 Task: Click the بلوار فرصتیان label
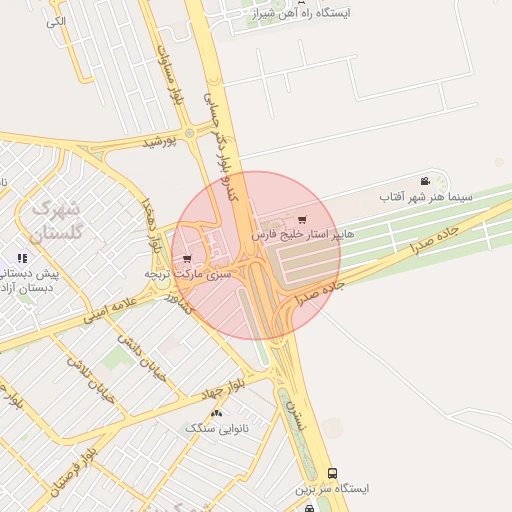pos(73,472)
